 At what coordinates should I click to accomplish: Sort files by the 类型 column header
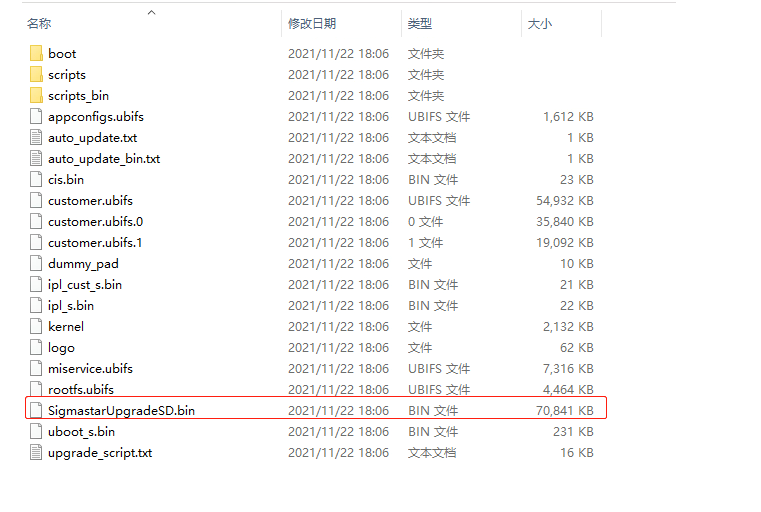[x=420, y=23]
